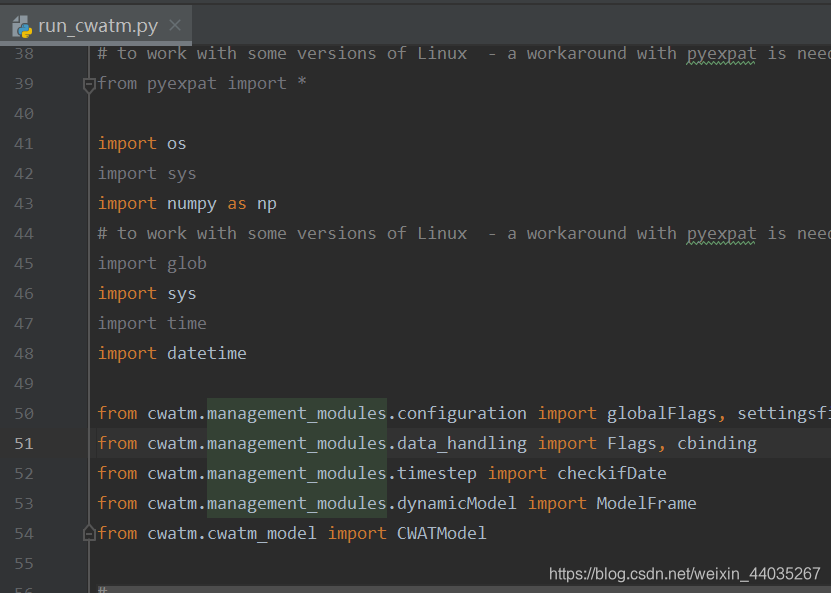This screenshot has width=831, height=593.
Task: Click line number 51 in the gutter
Action: (x=24, y=444)
